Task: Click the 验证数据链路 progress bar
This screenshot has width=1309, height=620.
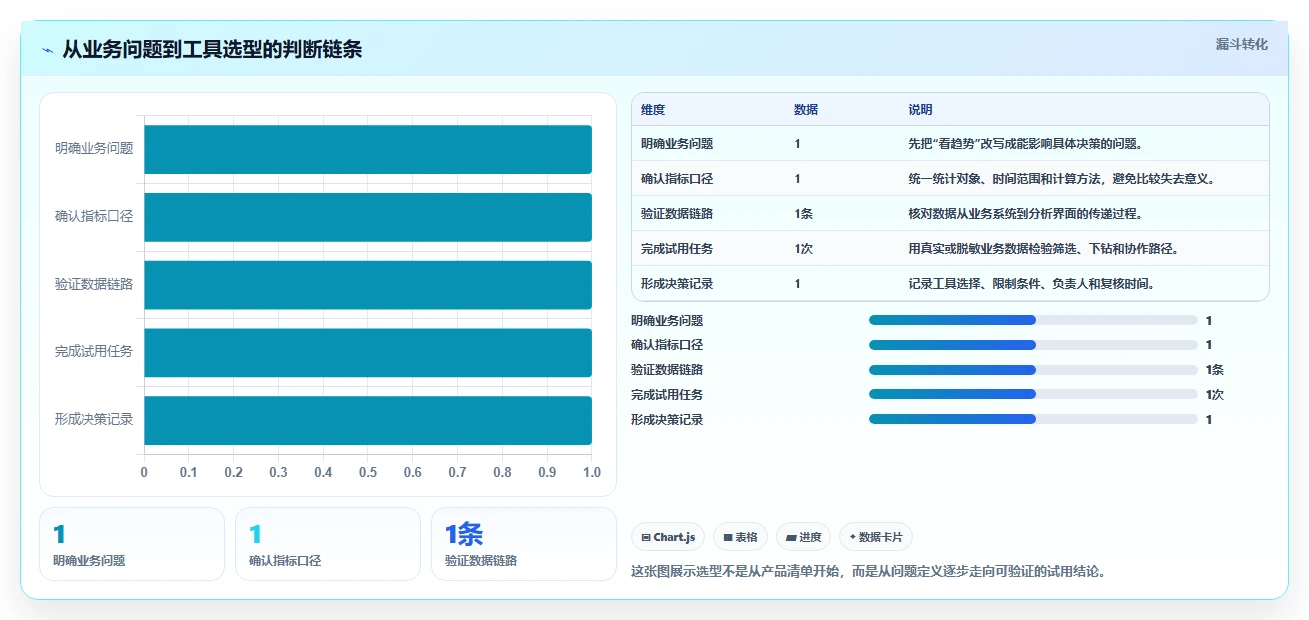Action: click(1033, 370)
